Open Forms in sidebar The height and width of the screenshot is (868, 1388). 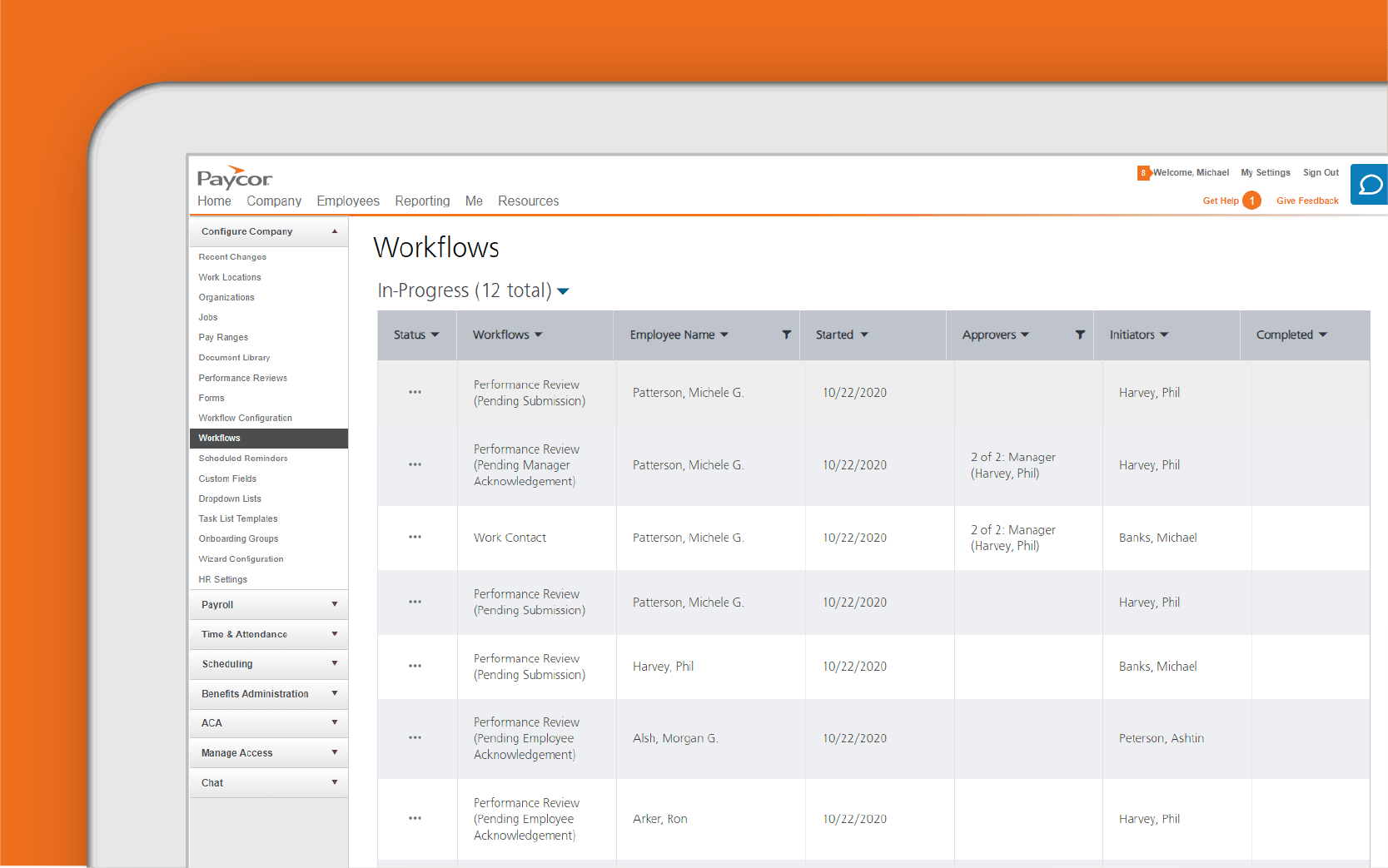click(211, 398)
